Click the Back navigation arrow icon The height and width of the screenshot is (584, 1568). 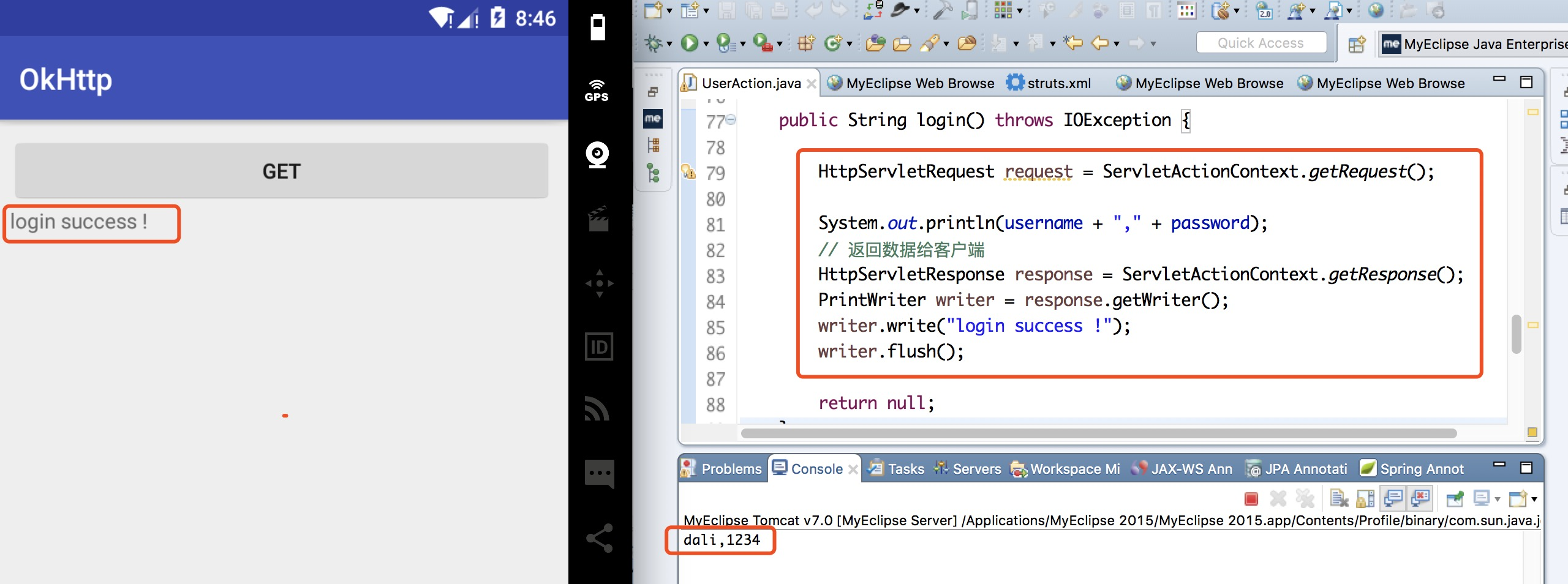coord(1101,43)
